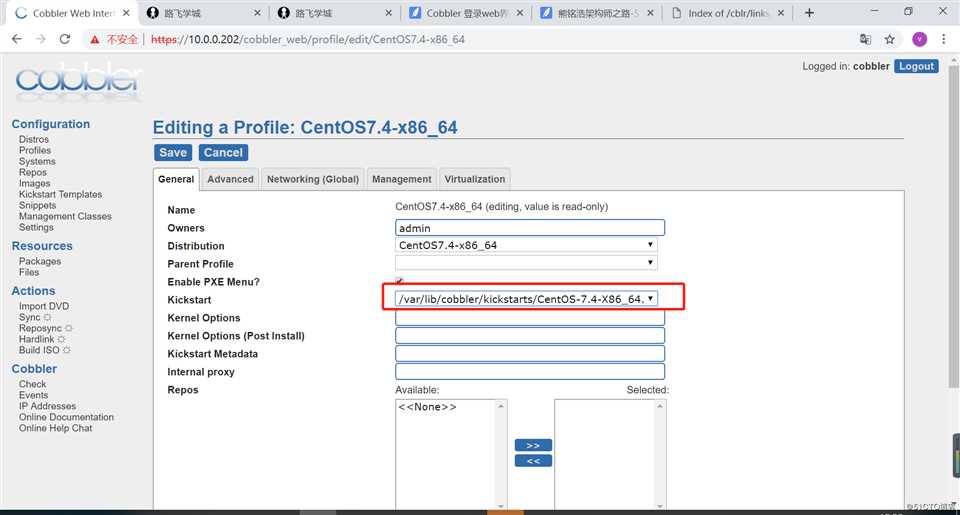Open Online Documentation link
Viewport: 960px width, 515px height.
point(66,417)
